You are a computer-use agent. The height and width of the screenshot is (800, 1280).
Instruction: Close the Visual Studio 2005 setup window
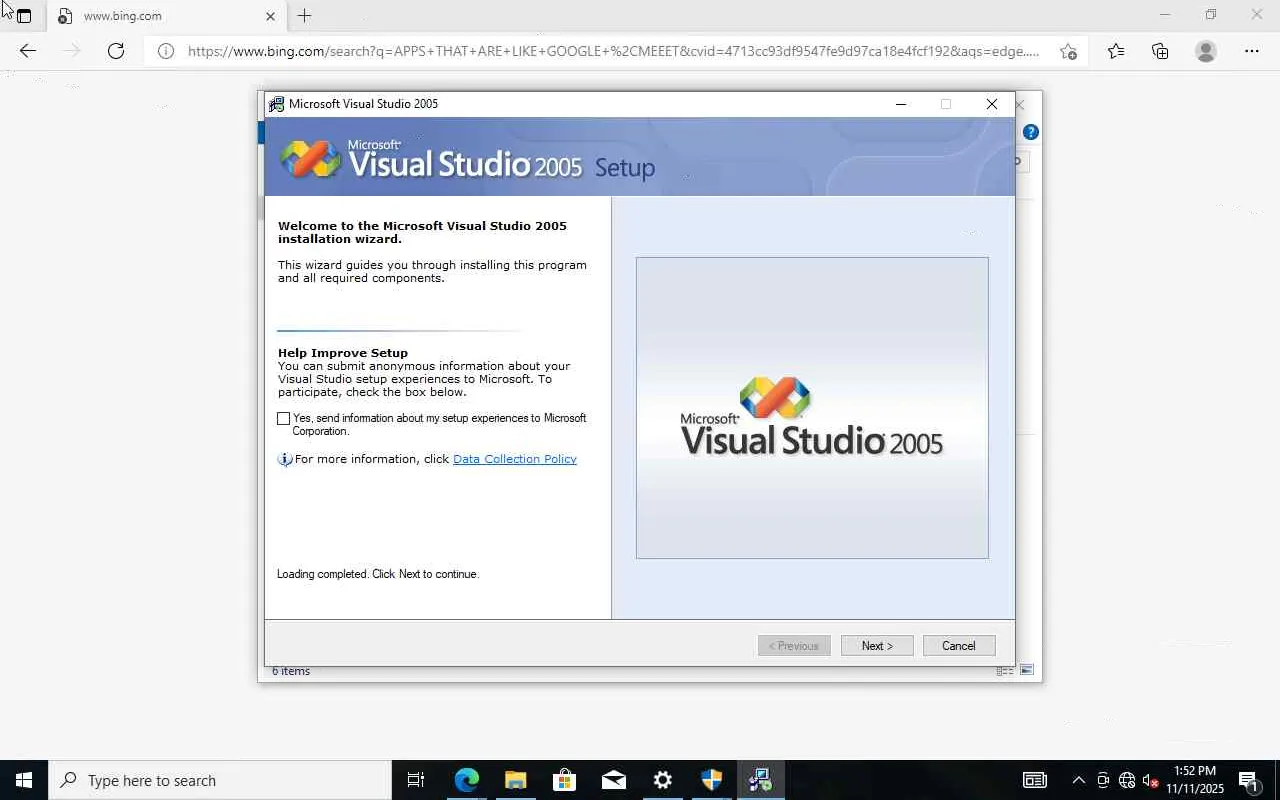(x=992, y=104)
